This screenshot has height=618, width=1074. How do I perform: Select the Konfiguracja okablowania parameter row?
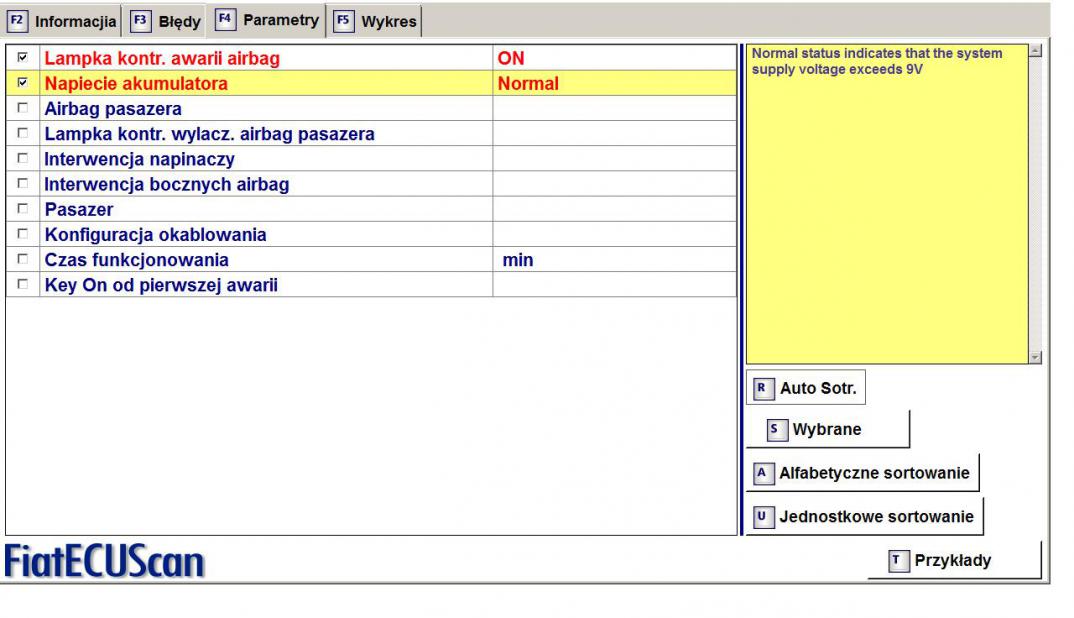pyautogui.click(x=155, y=235)
